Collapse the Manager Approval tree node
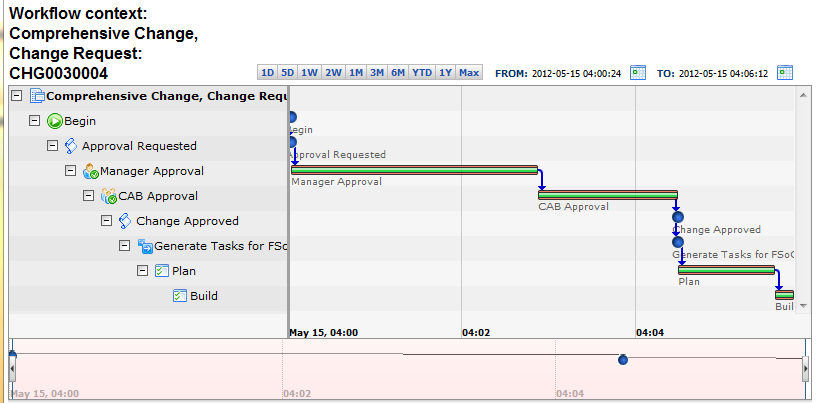The image size is (816, 403). (x=71, y=171)
